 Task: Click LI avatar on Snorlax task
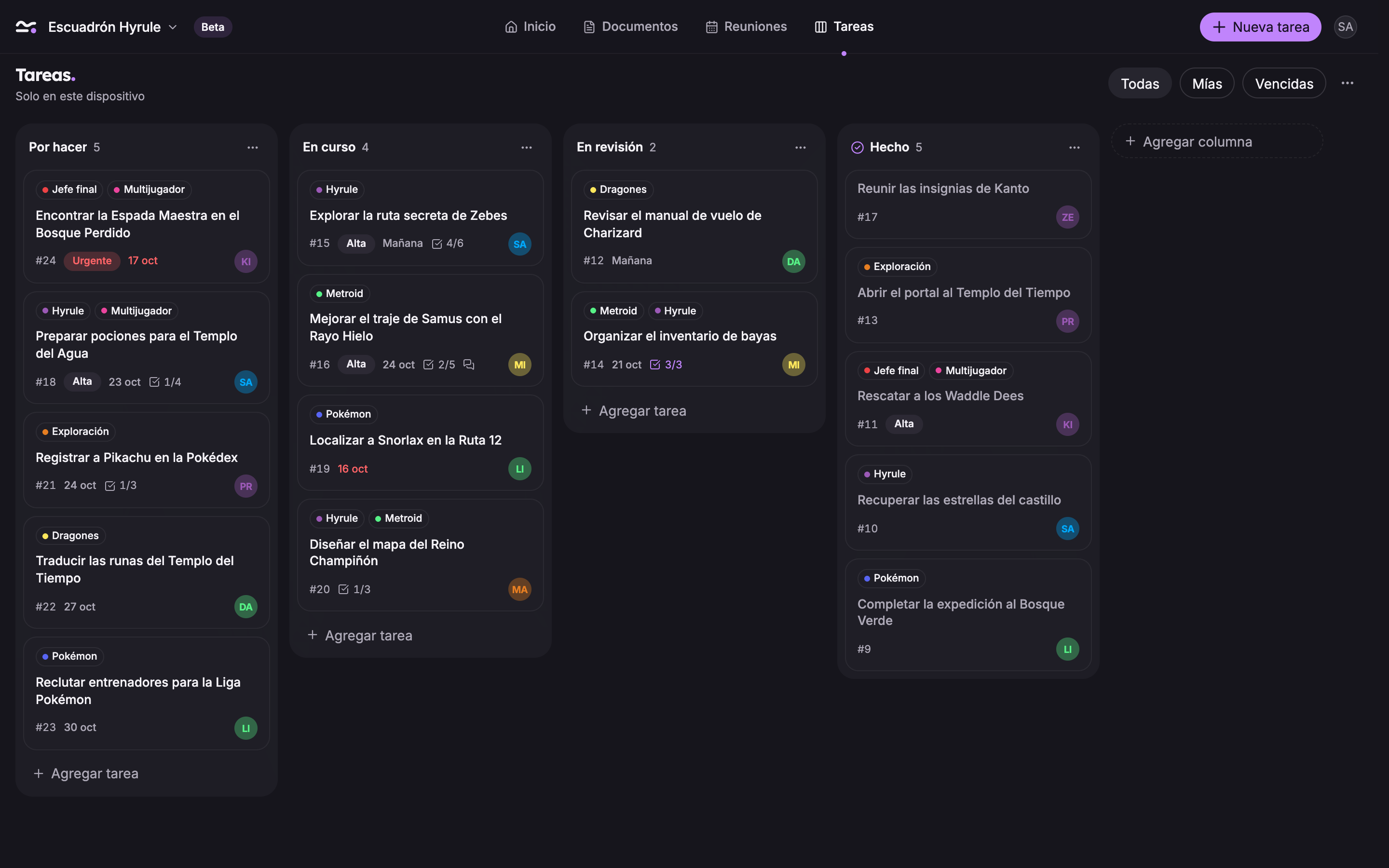pos(519,468)
